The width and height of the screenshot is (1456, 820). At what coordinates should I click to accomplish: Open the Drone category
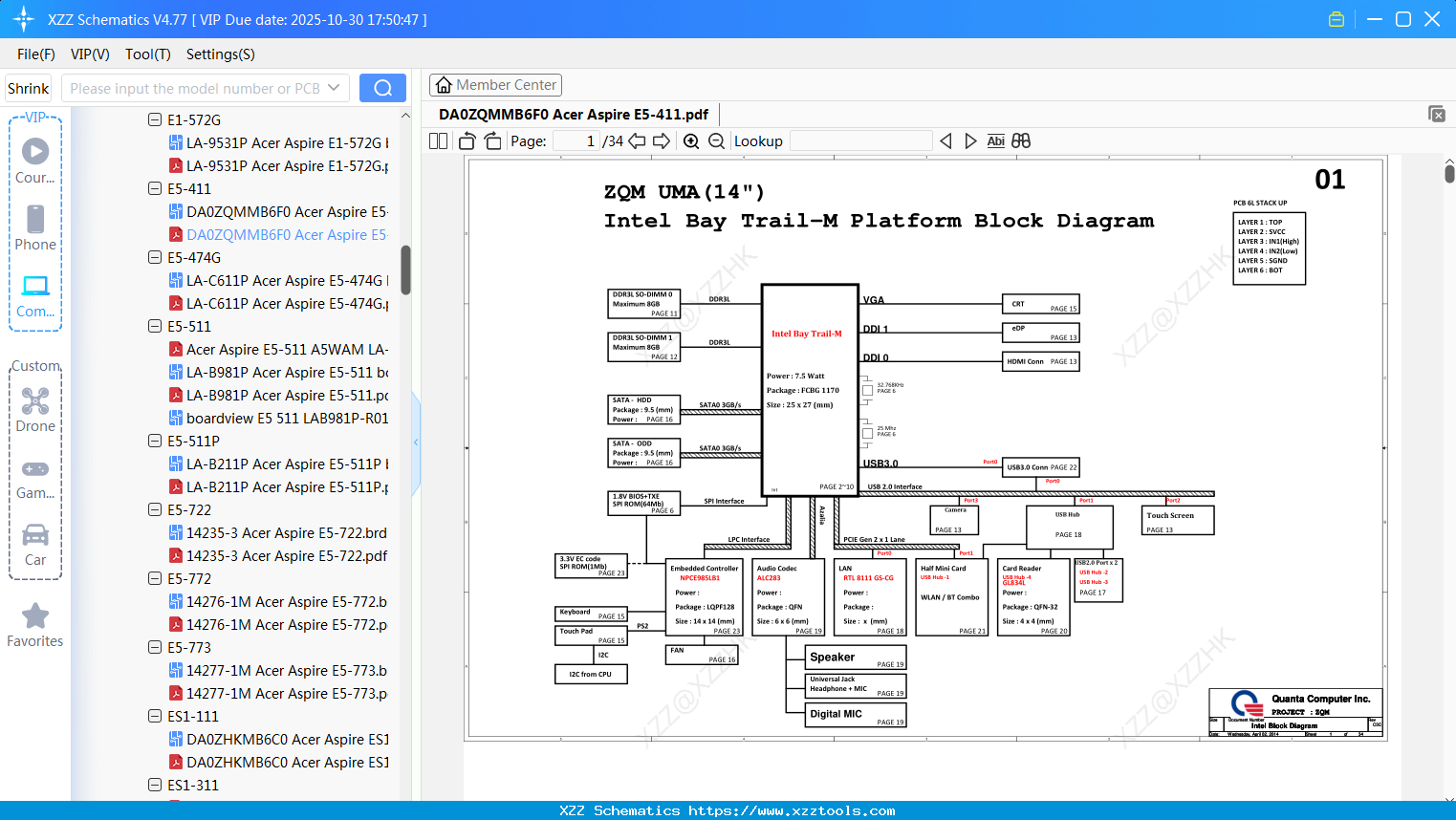click(35, 410)
